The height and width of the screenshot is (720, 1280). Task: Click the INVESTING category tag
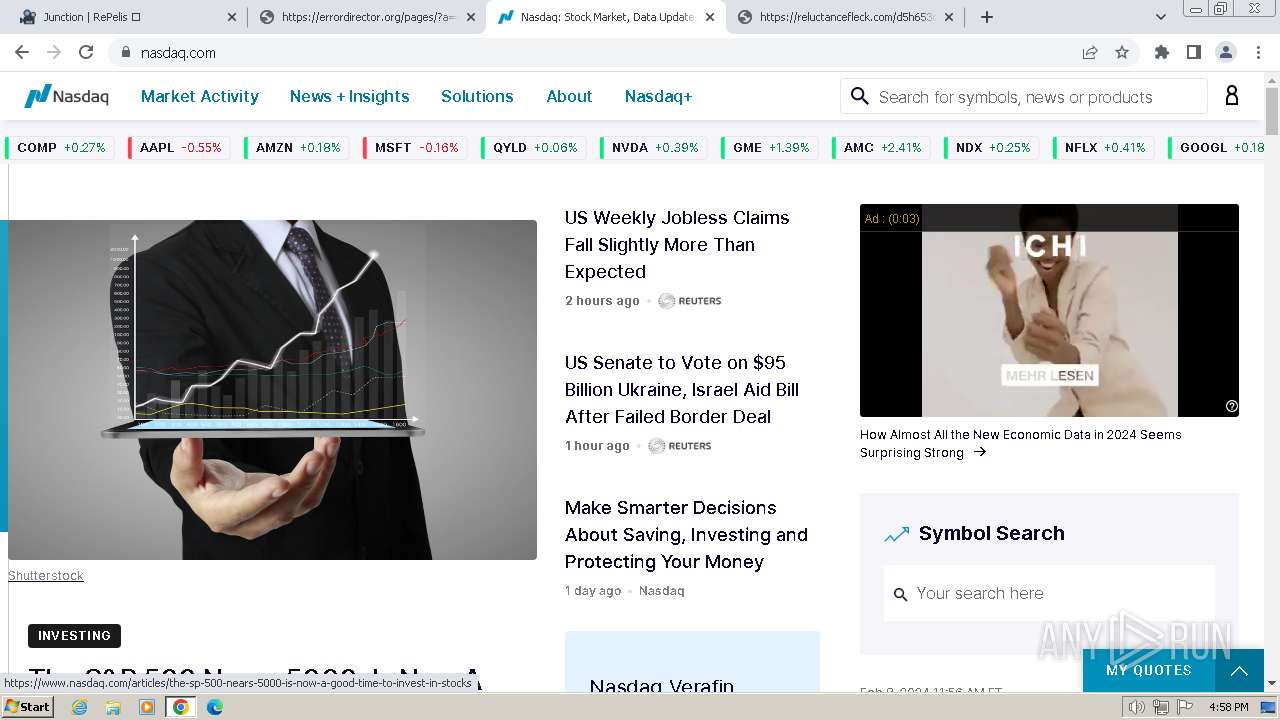point(74,635)
